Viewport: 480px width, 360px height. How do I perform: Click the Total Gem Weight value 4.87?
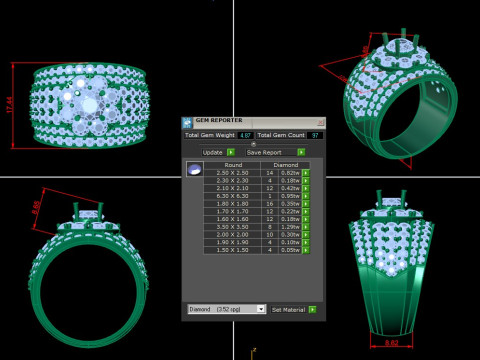tap(245, 135)
